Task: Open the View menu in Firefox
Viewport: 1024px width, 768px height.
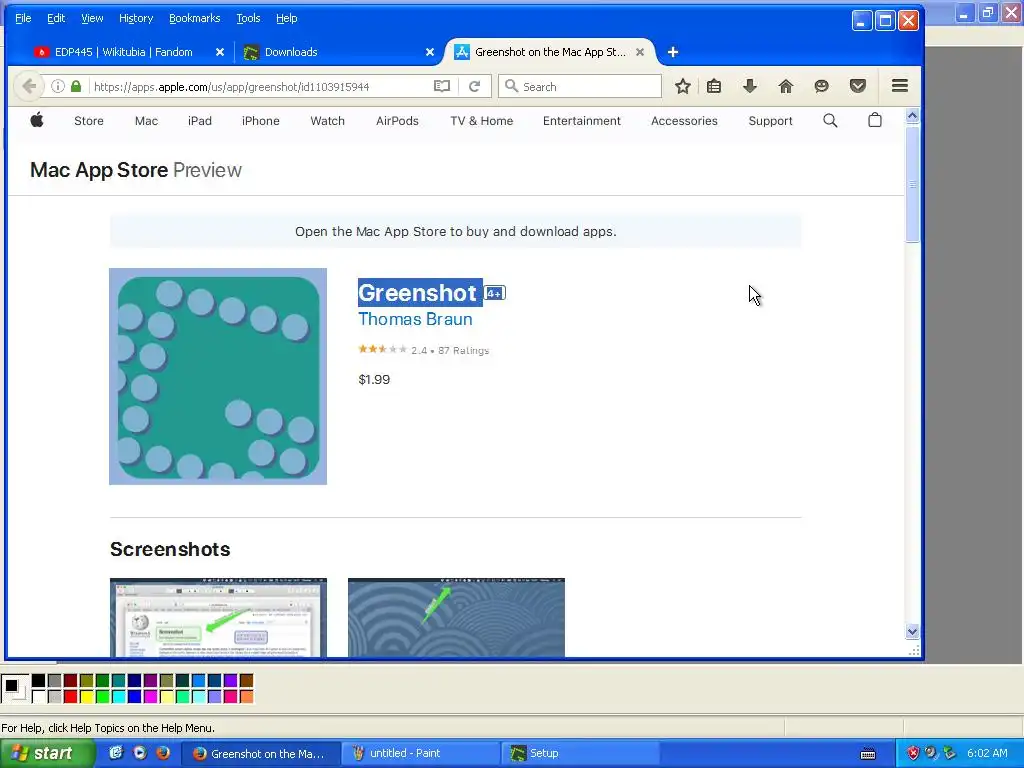Action: [92, 18]
